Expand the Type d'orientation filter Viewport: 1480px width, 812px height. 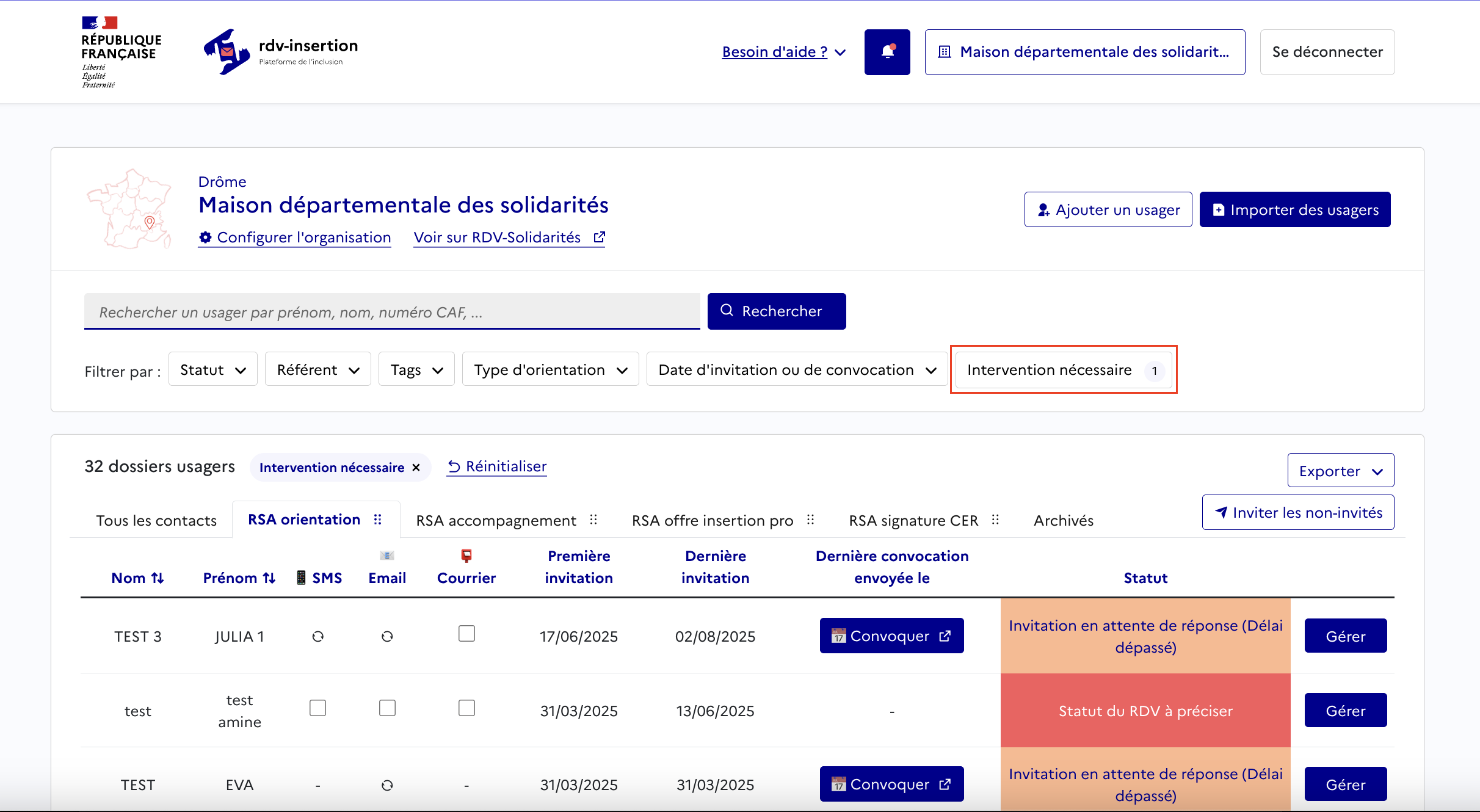coord(550,369)
